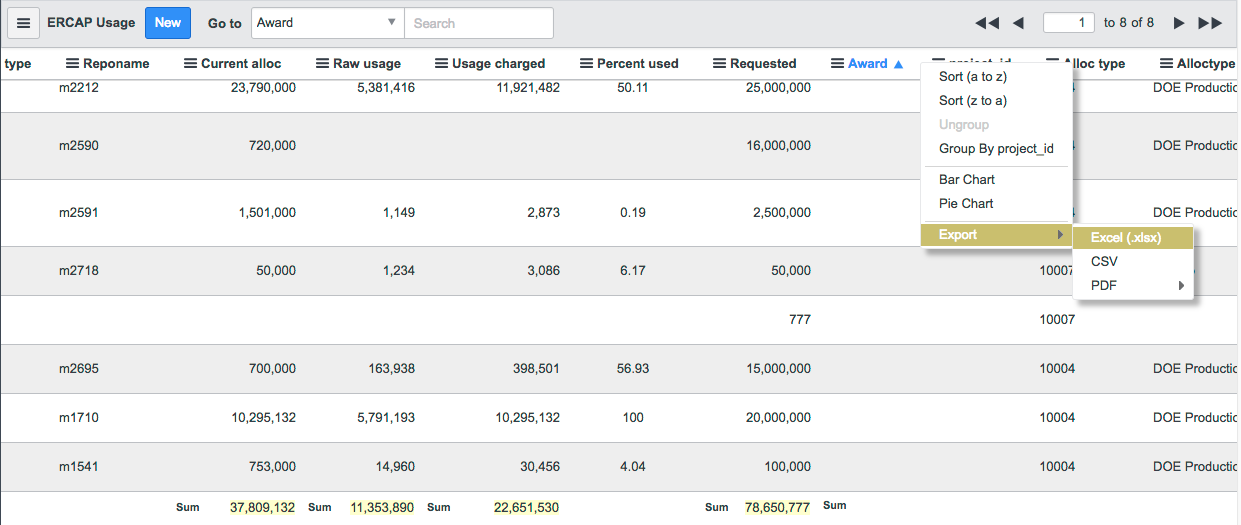
Task: Go to the next page
Action: (x=1179, y=23)
